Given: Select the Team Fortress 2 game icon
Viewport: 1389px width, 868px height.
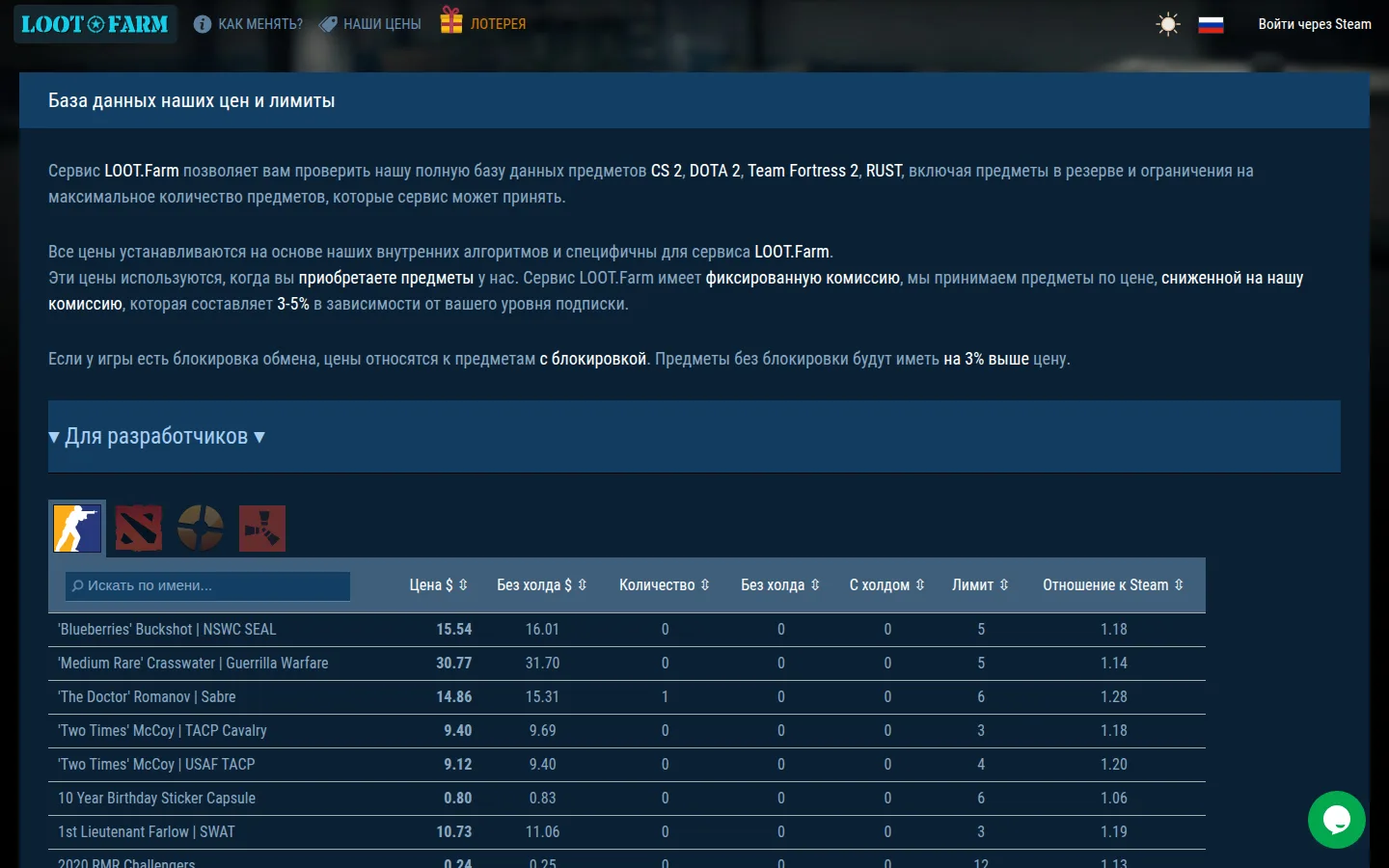Looking at the screenshot, I should click(201, 529).
